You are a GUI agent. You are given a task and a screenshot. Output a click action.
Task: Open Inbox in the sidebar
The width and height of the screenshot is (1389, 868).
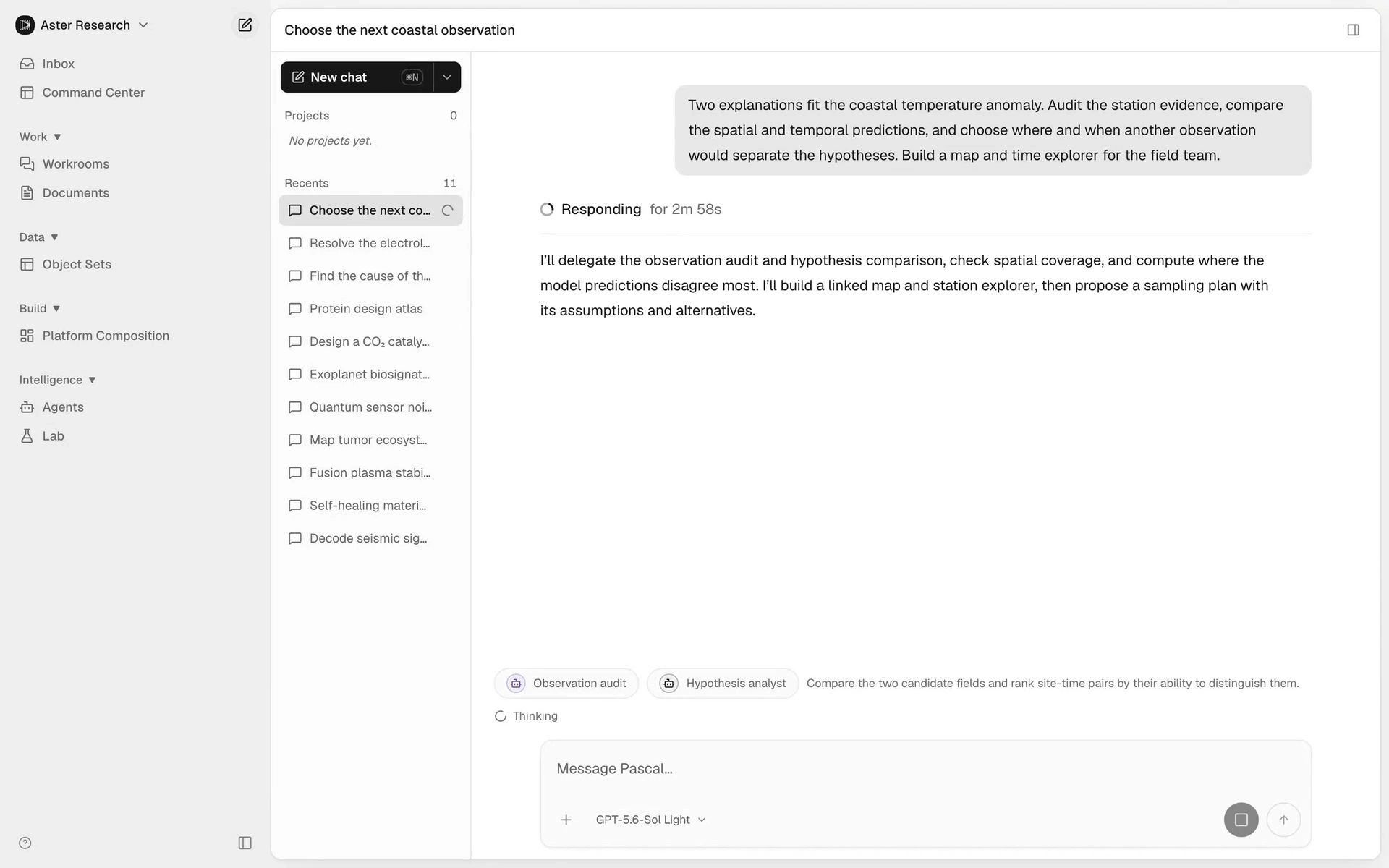click(x=58, y=64)
